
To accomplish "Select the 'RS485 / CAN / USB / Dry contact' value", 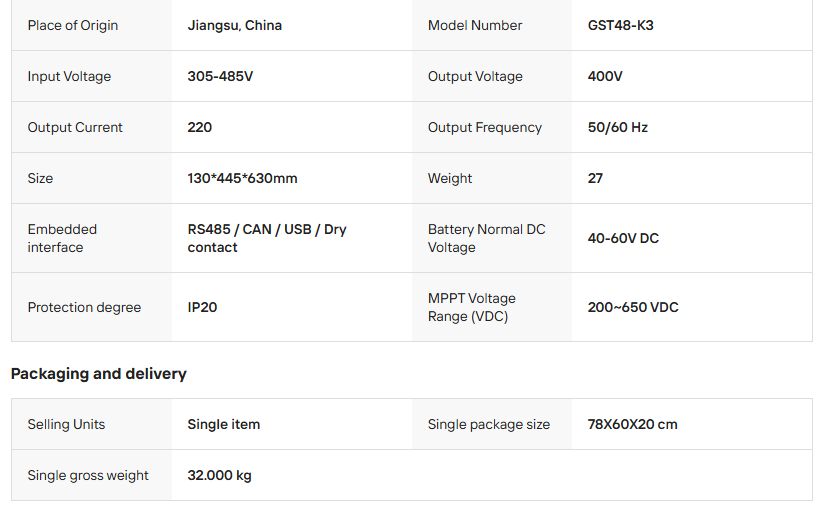I will (267, 238).
